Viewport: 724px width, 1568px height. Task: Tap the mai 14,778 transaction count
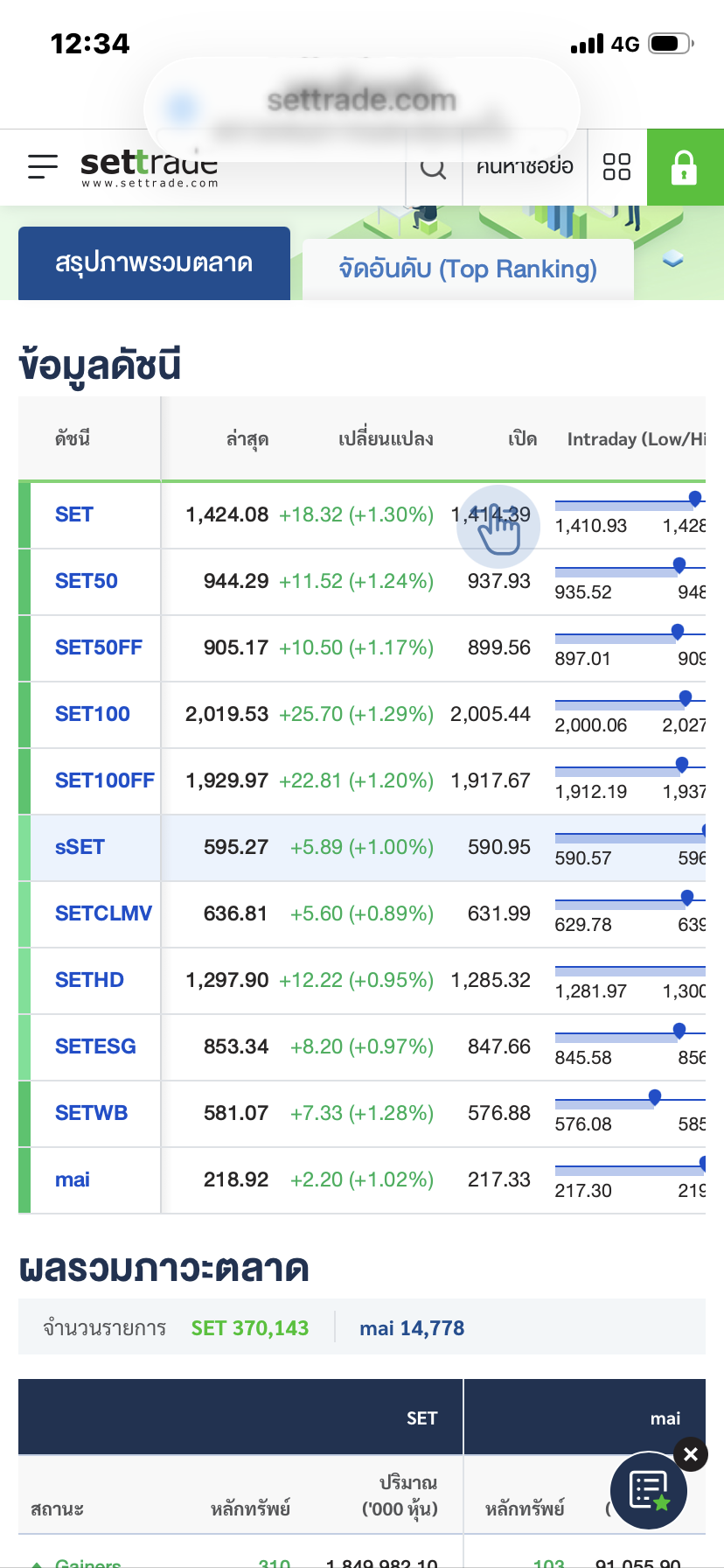(x=412, y=1328)
